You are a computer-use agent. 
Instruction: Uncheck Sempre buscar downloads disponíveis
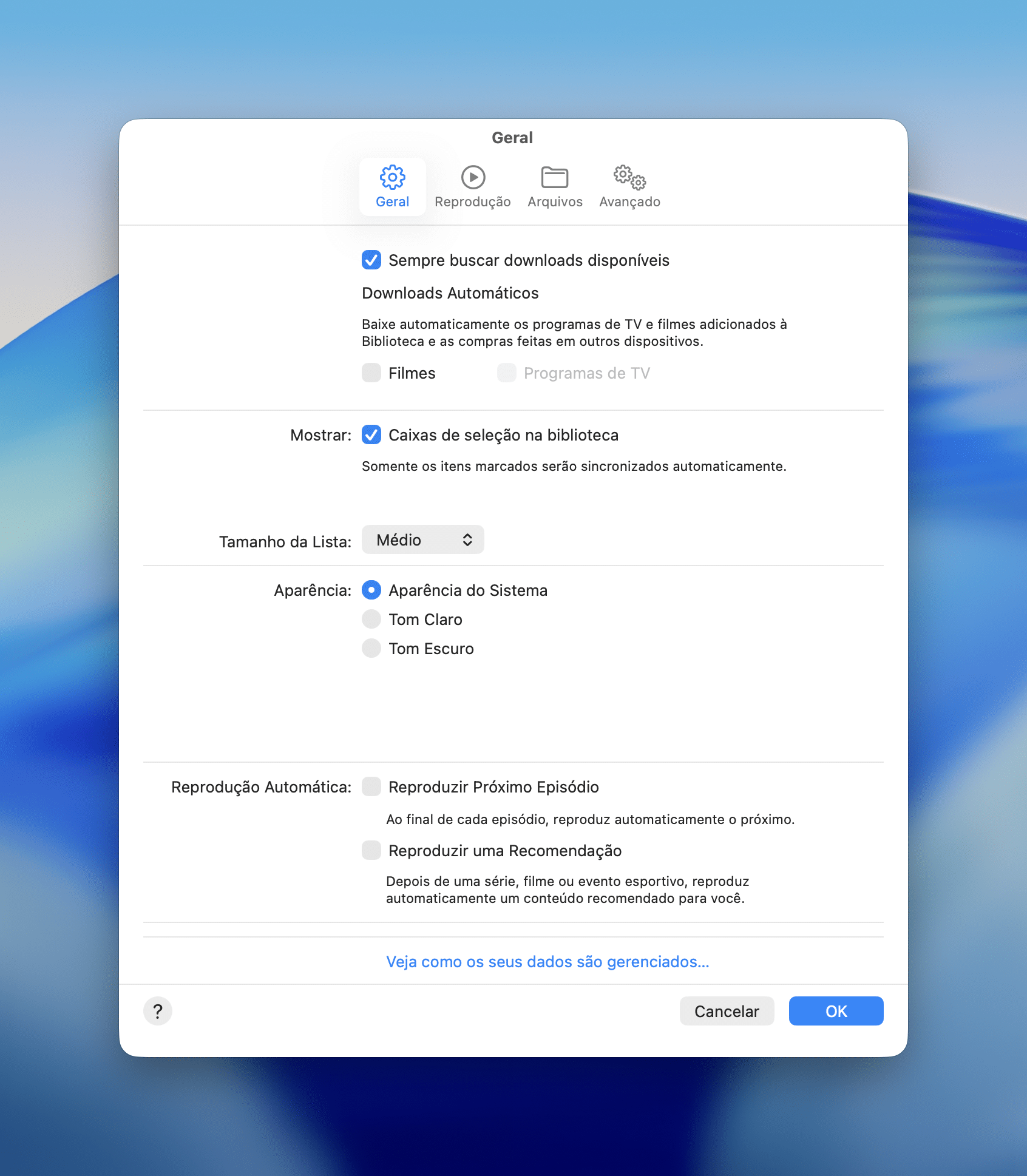pyautogui.click(x=371, y=260)
